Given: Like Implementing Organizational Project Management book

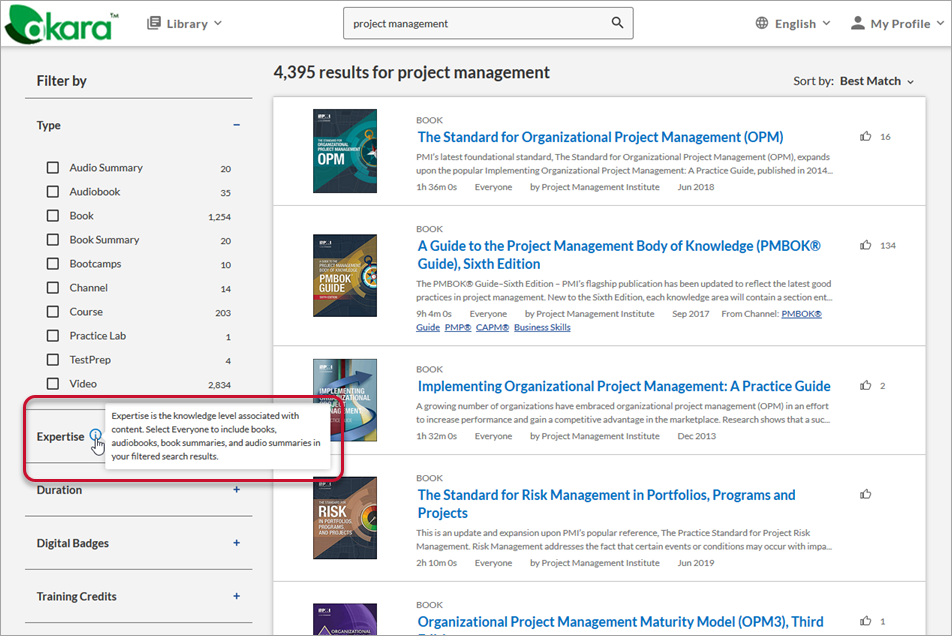Looking at the screenshot, I should pos(866,385).
